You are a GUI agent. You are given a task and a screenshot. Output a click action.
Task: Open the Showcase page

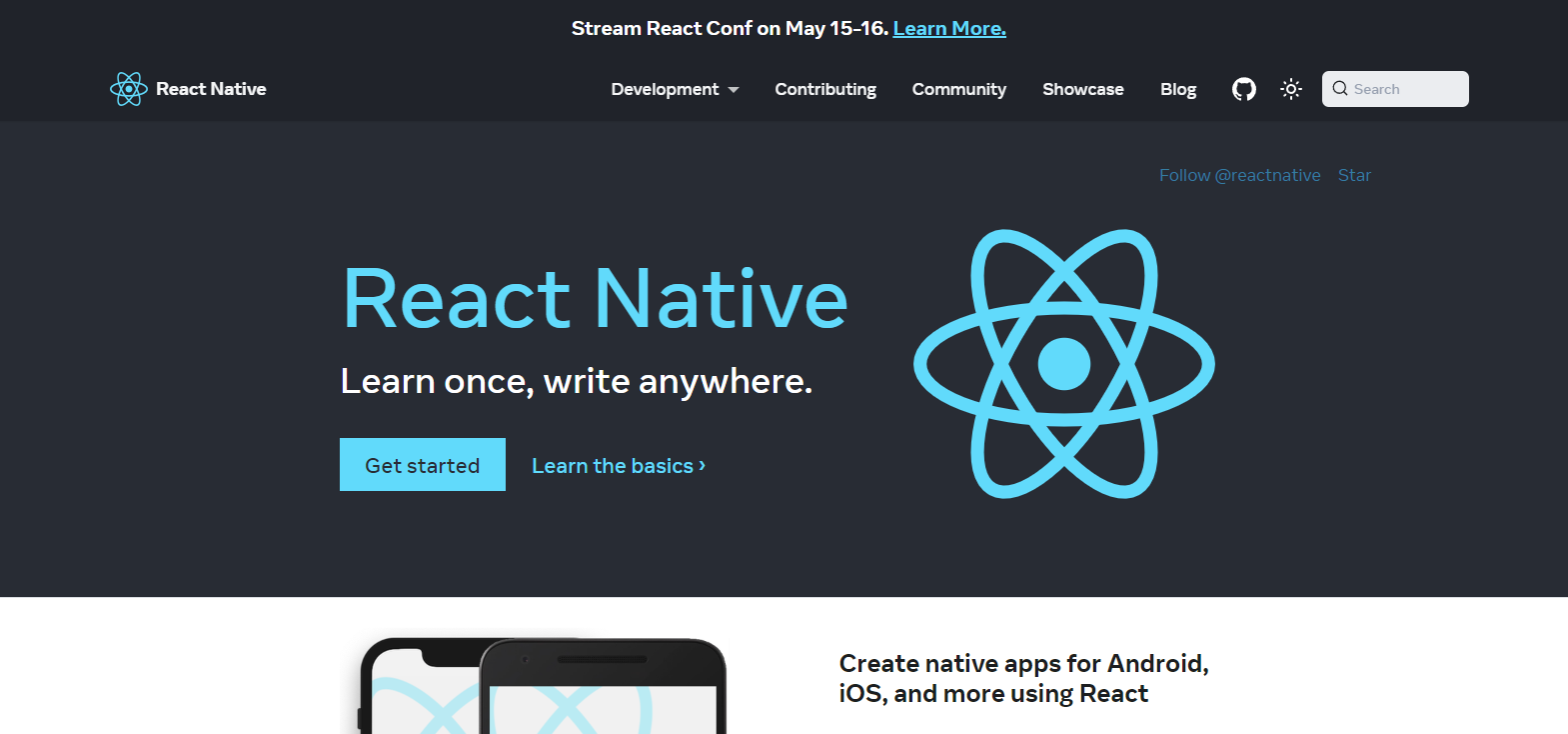tap(1082, 89)
